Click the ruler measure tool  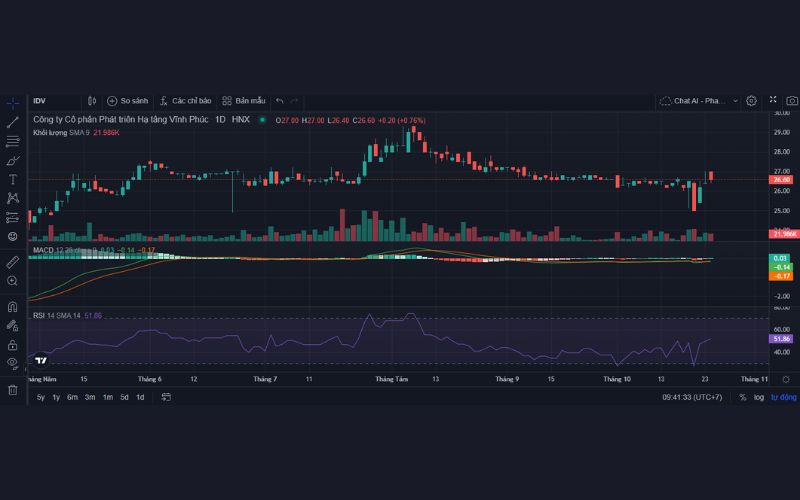13,261
